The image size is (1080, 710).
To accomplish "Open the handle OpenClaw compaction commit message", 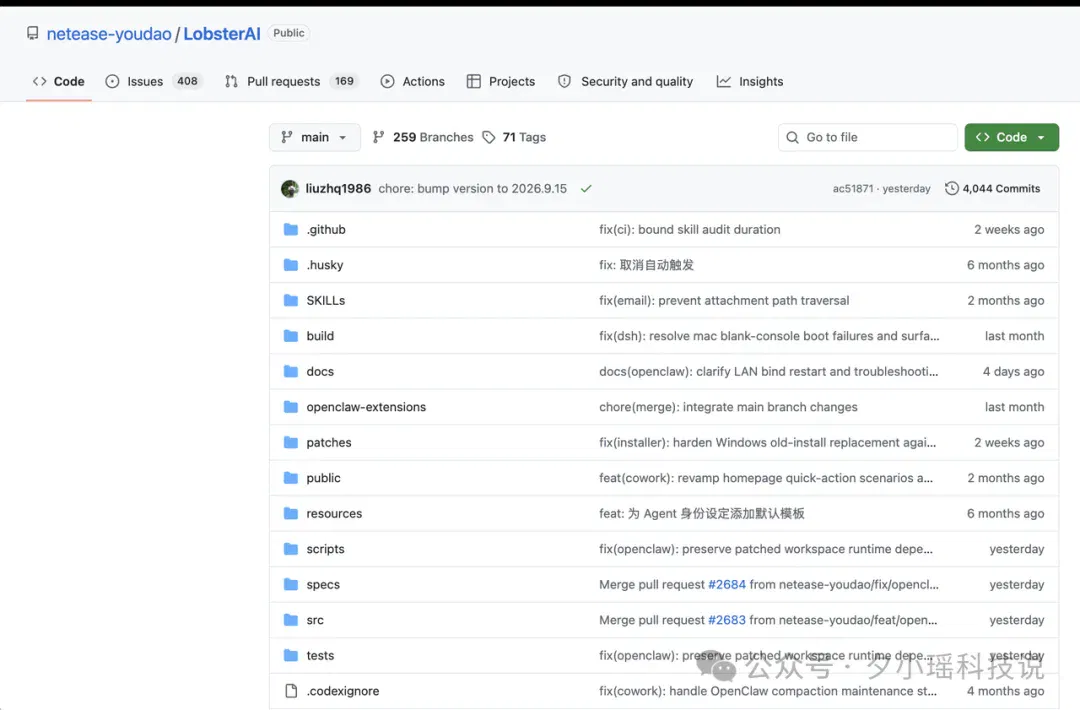I will (x=768, y=691).
